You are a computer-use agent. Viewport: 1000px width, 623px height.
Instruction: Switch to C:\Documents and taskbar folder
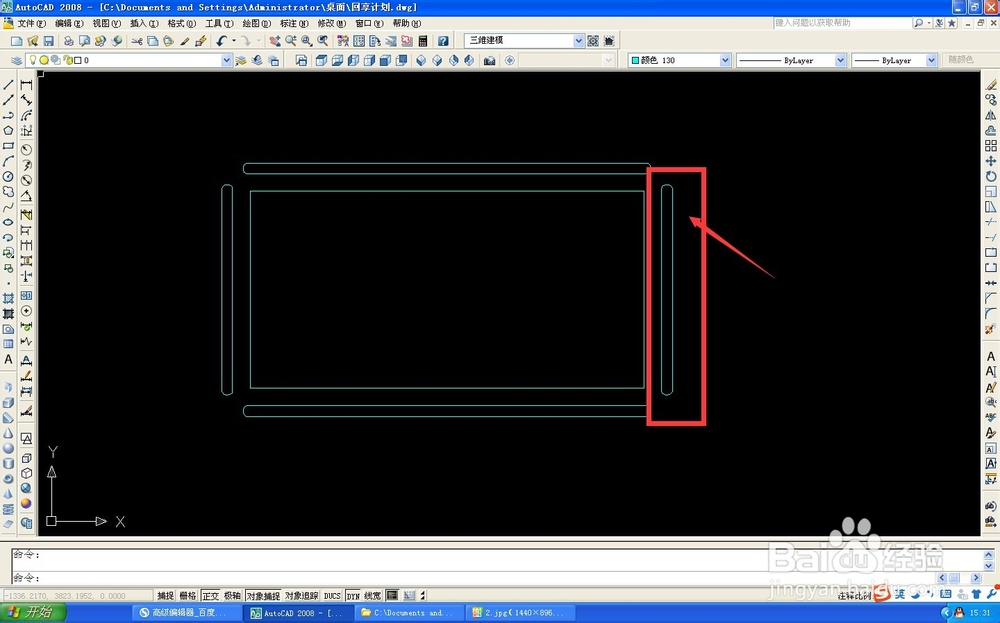click(x=410, y=613)
